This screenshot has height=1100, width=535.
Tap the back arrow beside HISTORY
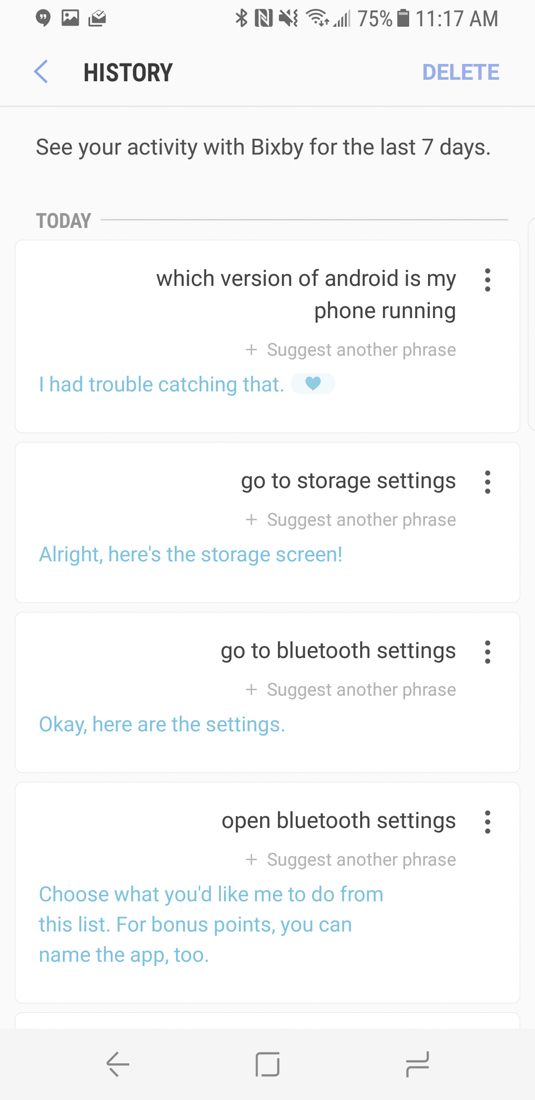coord(41,72)
